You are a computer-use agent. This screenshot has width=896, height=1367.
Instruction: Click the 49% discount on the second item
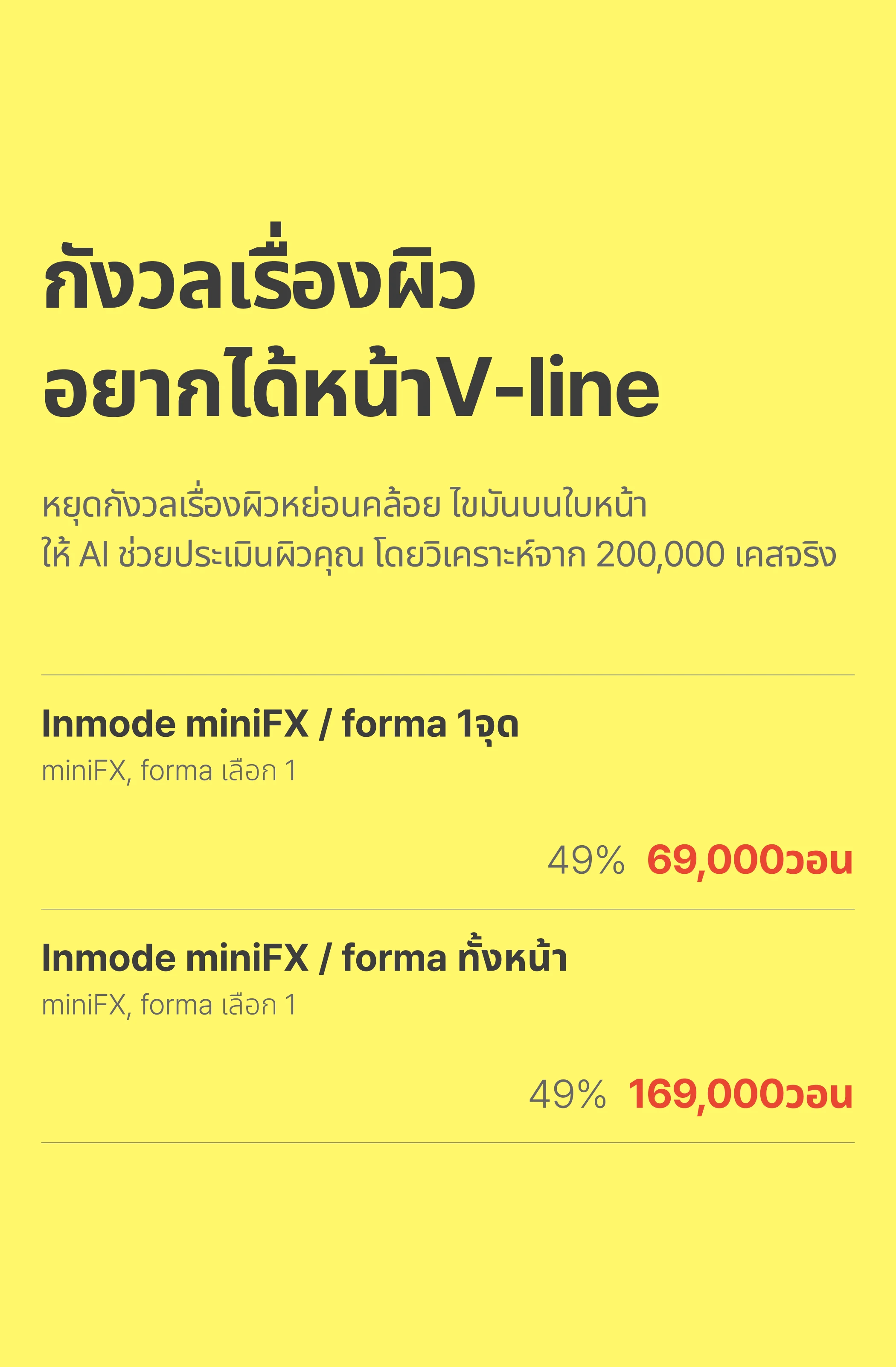point(567,1094)
